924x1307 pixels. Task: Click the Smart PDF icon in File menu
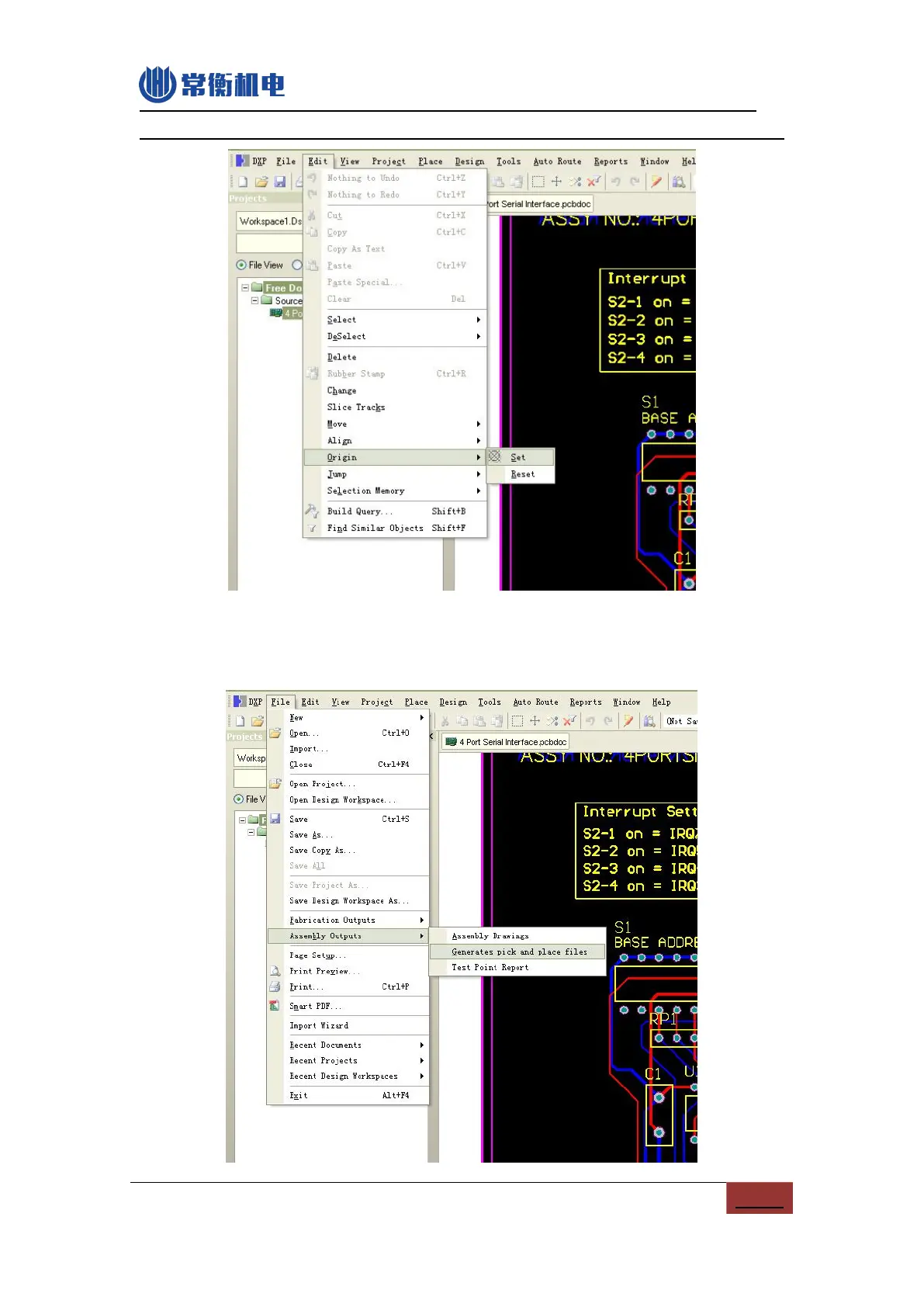(275, 1006)
